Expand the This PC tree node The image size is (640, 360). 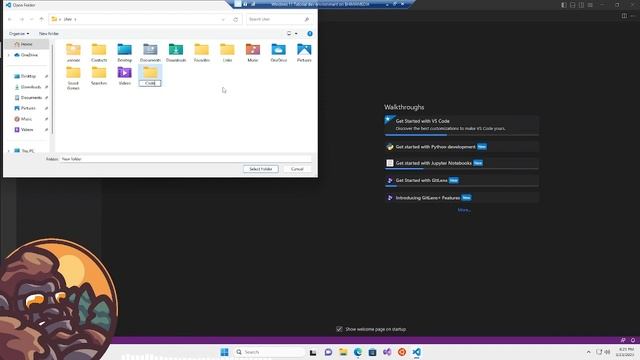(9, 151)
